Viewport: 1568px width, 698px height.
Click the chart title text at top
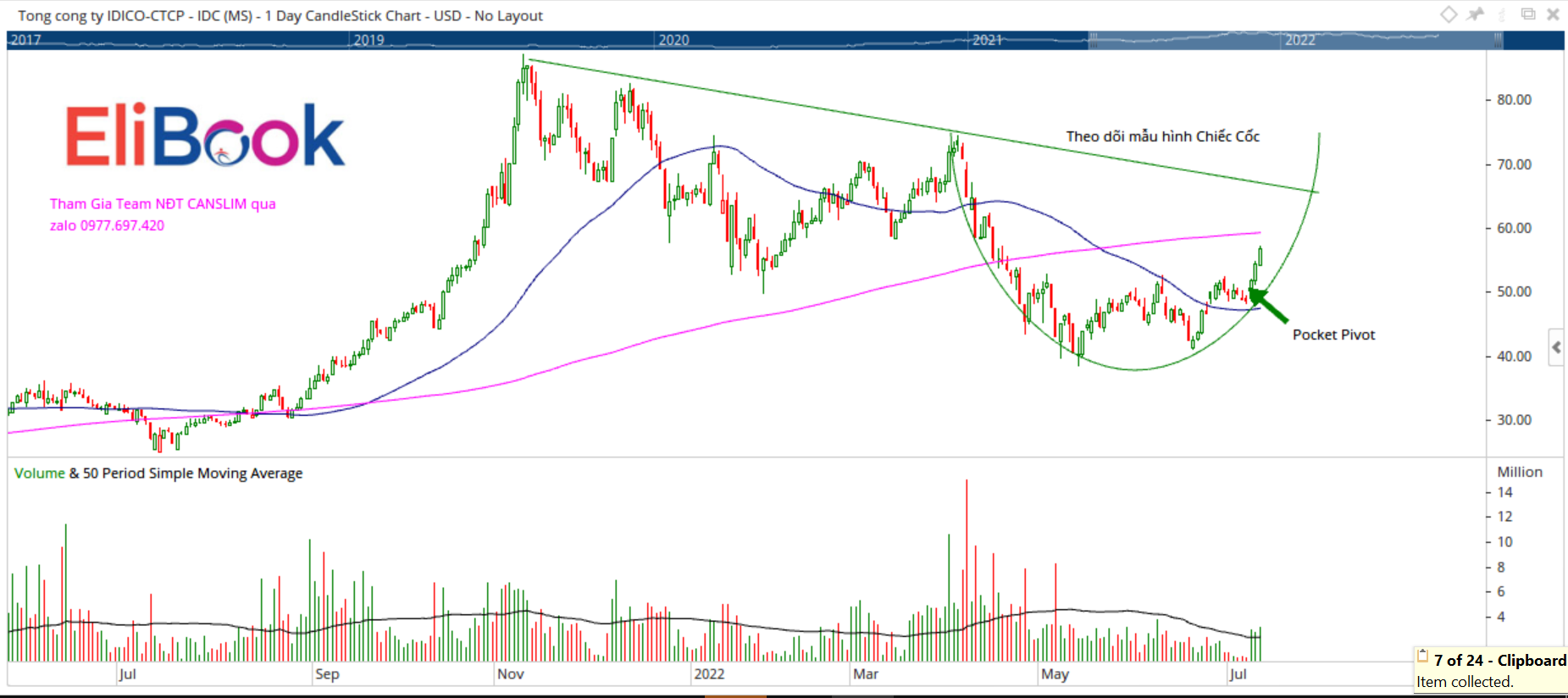280,15
